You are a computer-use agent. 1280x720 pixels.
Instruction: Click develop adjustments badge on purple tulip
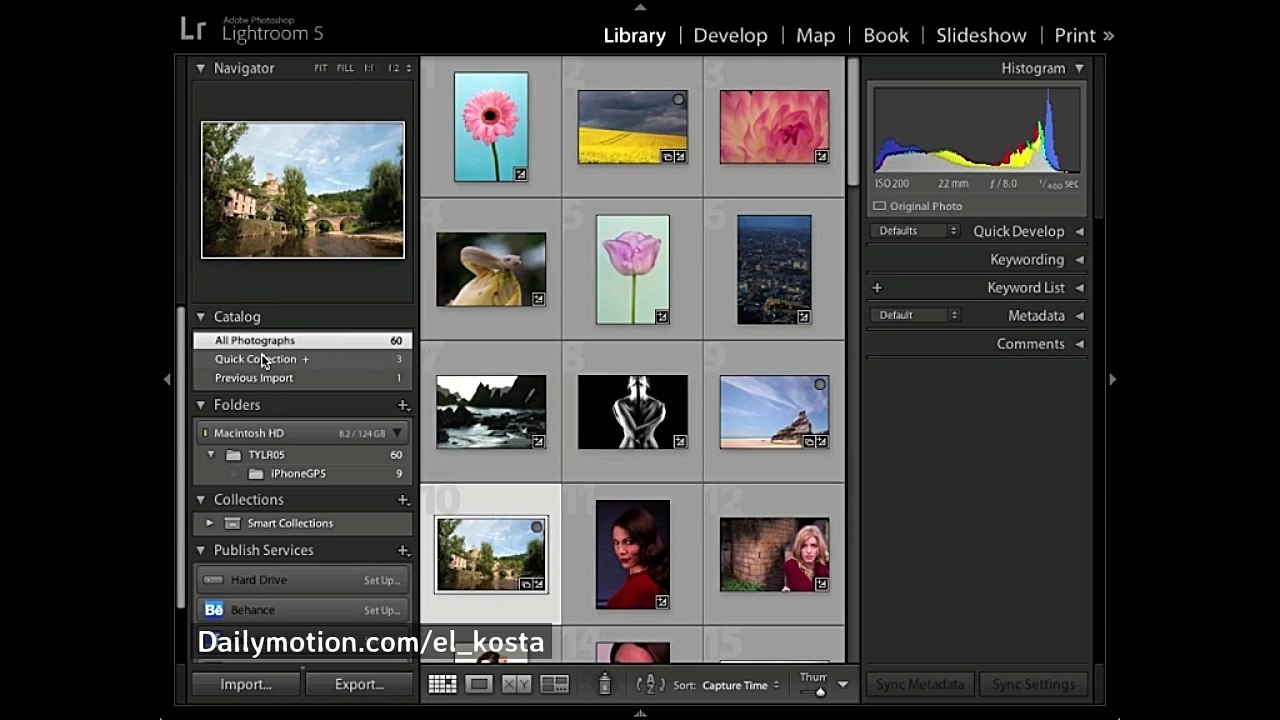point(662,316)
